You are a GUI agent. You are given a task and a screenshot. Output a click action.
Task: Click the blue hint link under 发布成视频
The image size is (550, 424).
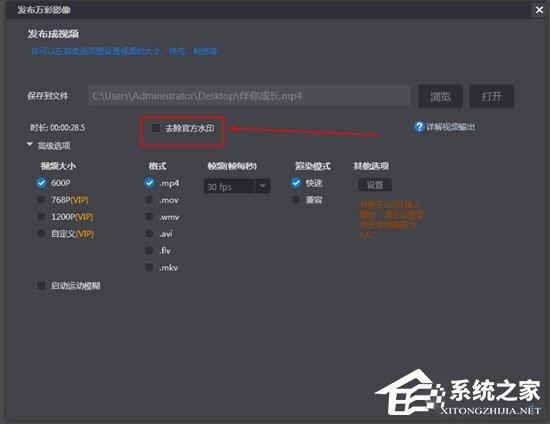click(x=125, y=52)
